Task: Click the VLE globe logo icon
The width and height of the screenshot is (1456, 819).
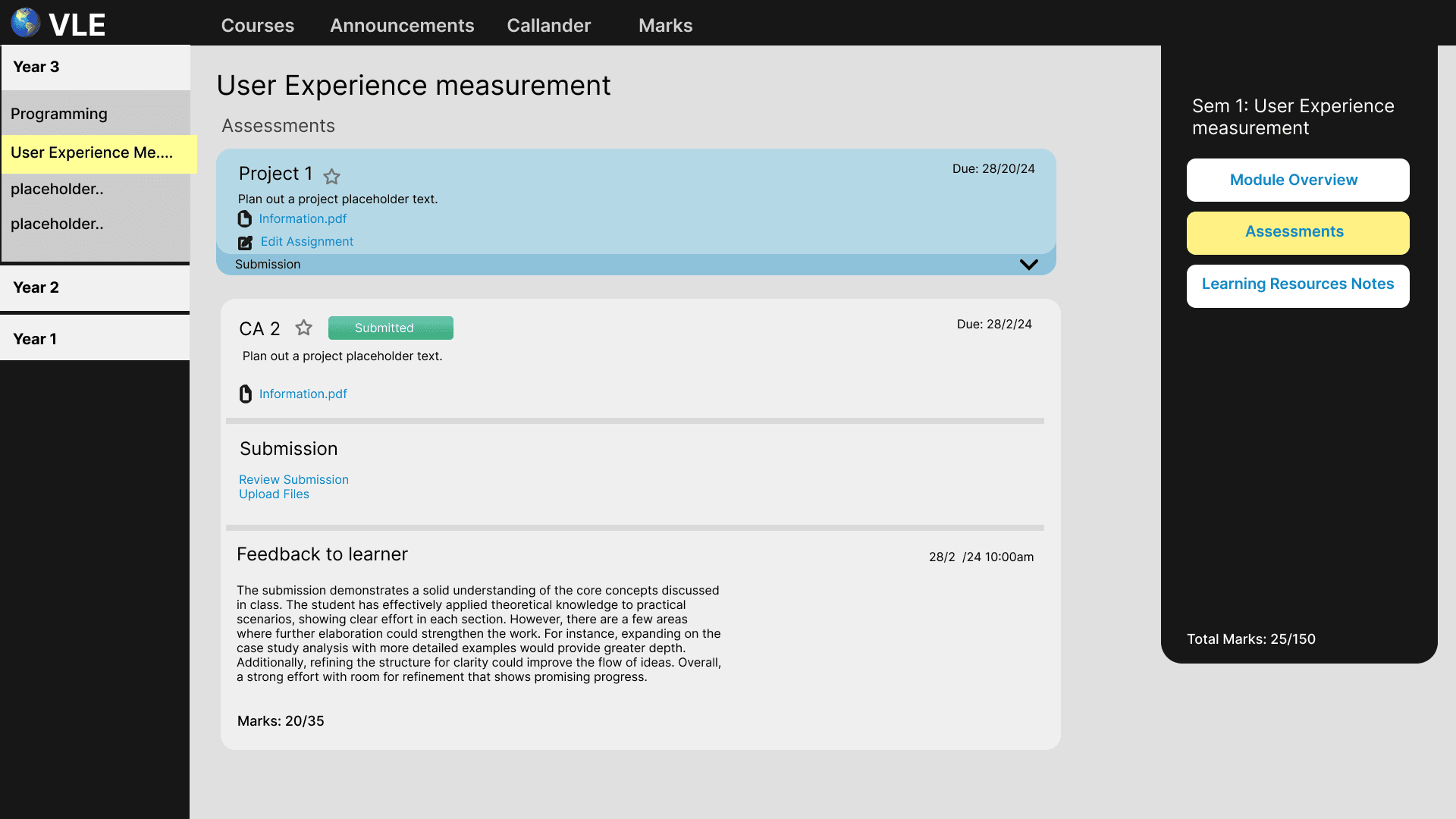Action: coord(26,23)
